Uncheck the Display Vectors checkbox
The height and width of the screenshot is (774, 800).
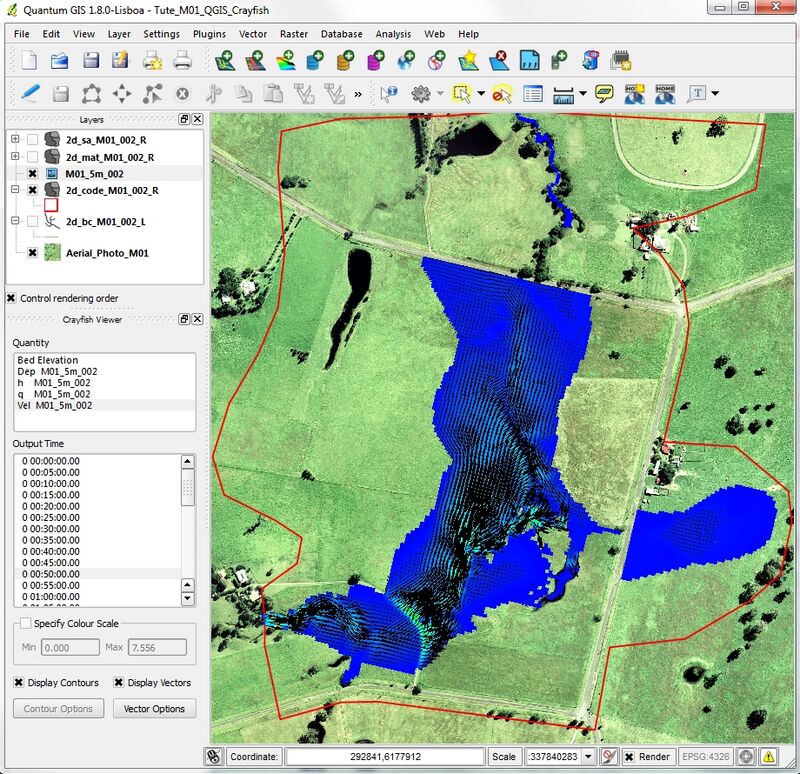(119, 683)
